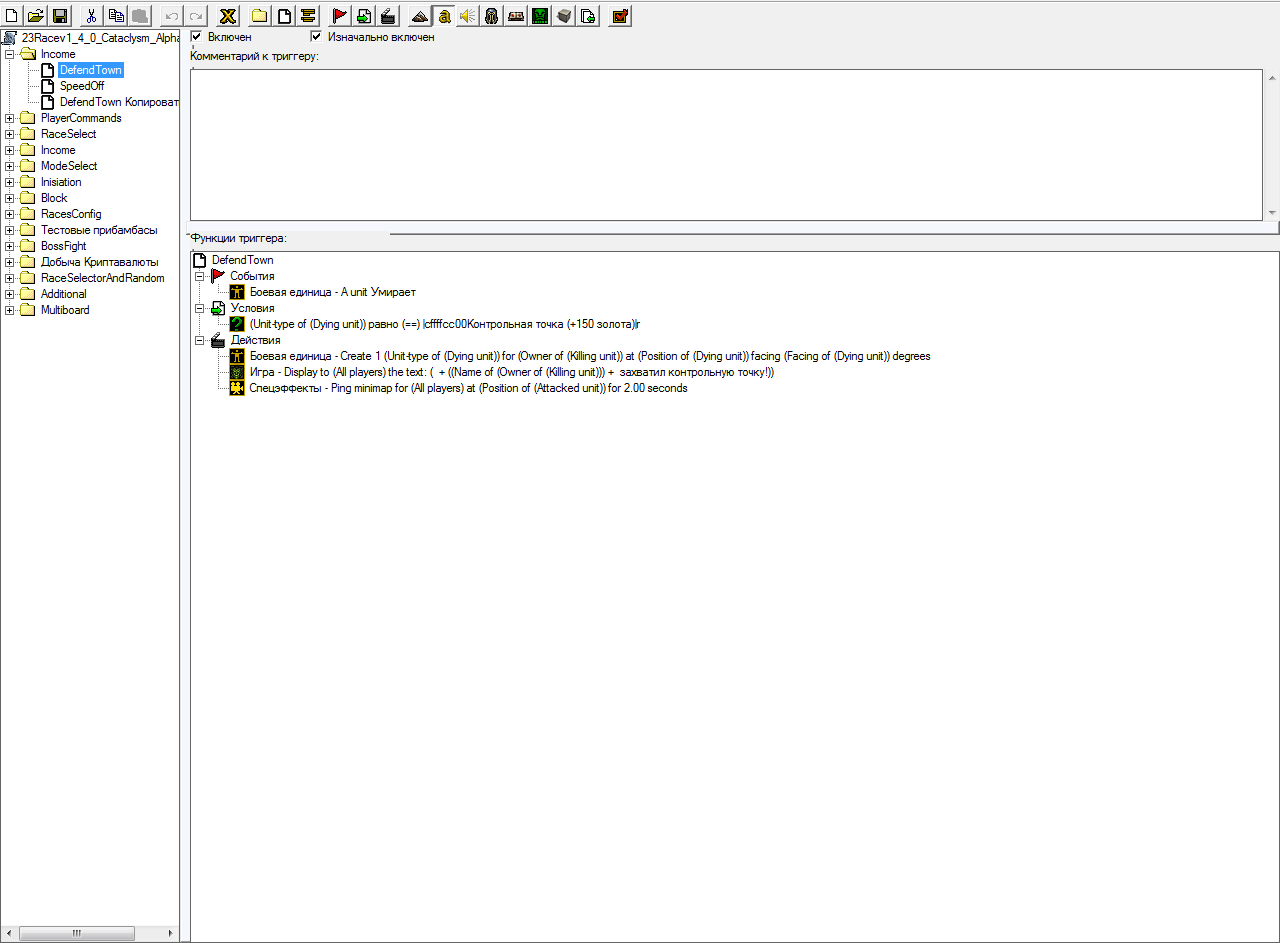Save the map with the floppy icon
The height and width of the screenshot is (943, 1280).
point(60,15)
